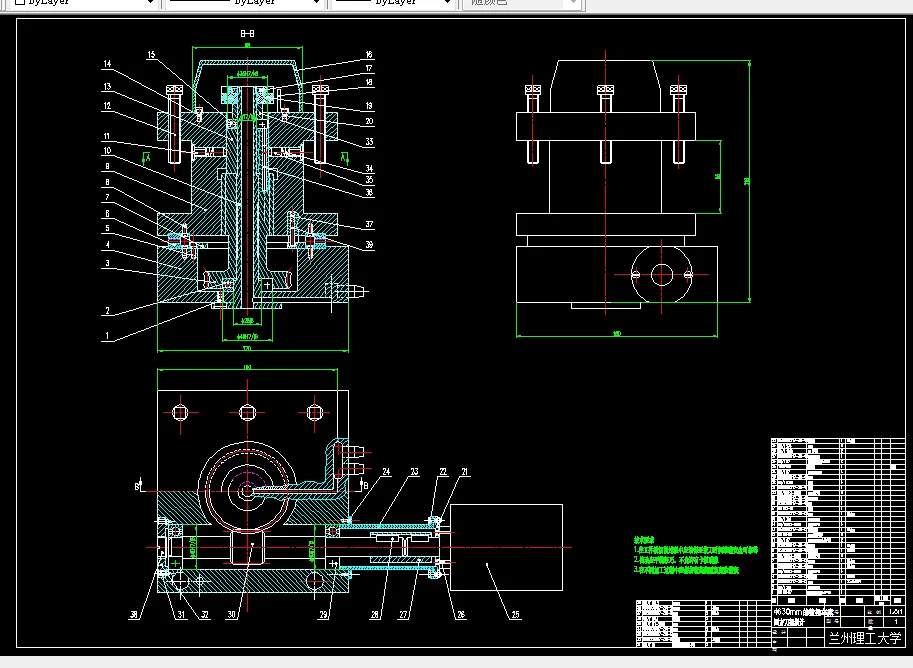
Task: Select part callout number 39
Action: coord(369,245)
